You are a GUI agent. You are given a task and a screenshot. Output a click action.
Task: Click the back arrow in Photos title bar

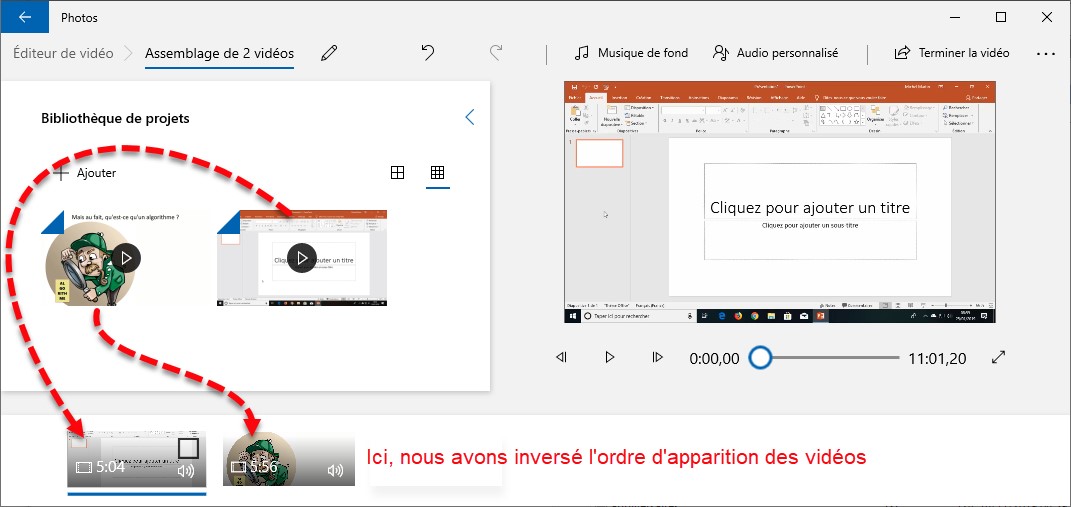[24, 17]
